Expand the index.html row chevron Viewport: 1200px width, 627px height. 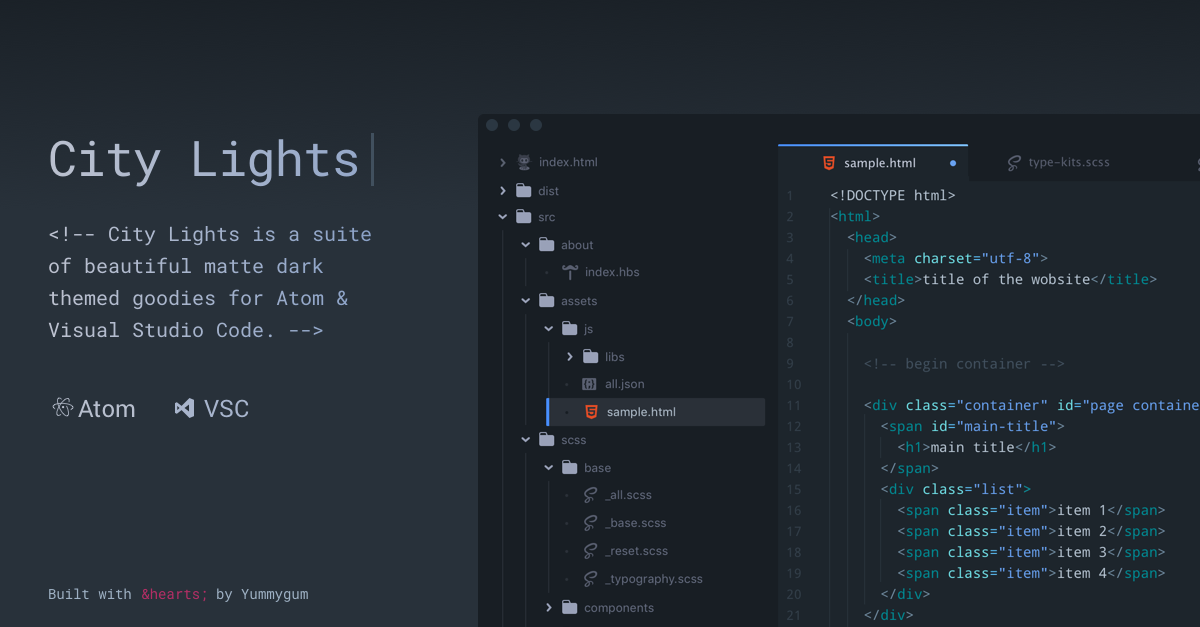tap(503, 162)
